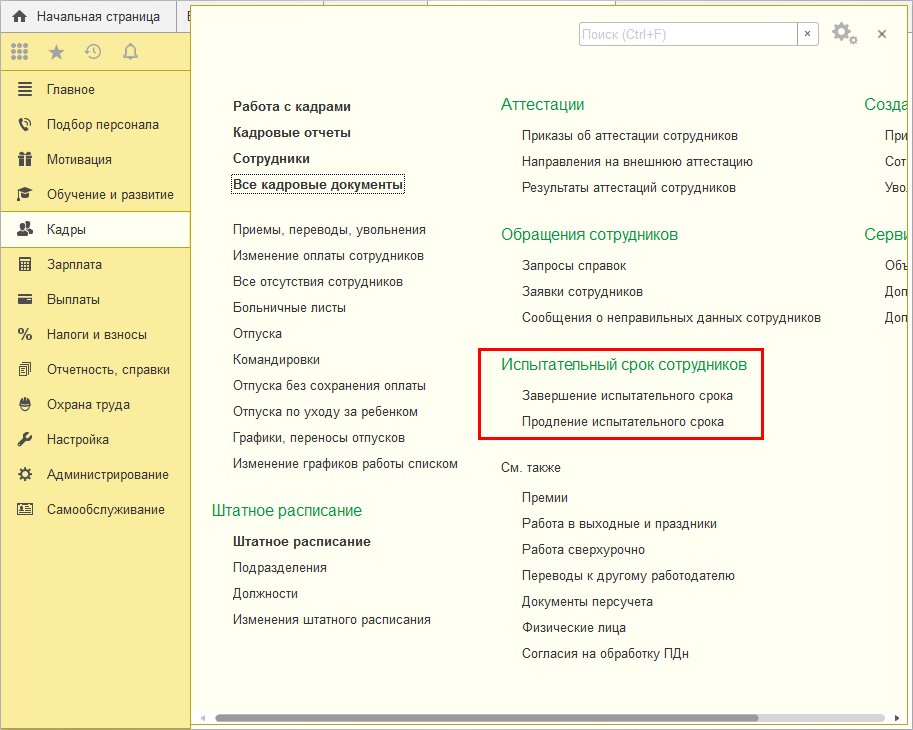Image resolution: width=913 pixels, height=730 pixels.
Task: Open the Зарплата section in sidebar
Action: [74, 265]
